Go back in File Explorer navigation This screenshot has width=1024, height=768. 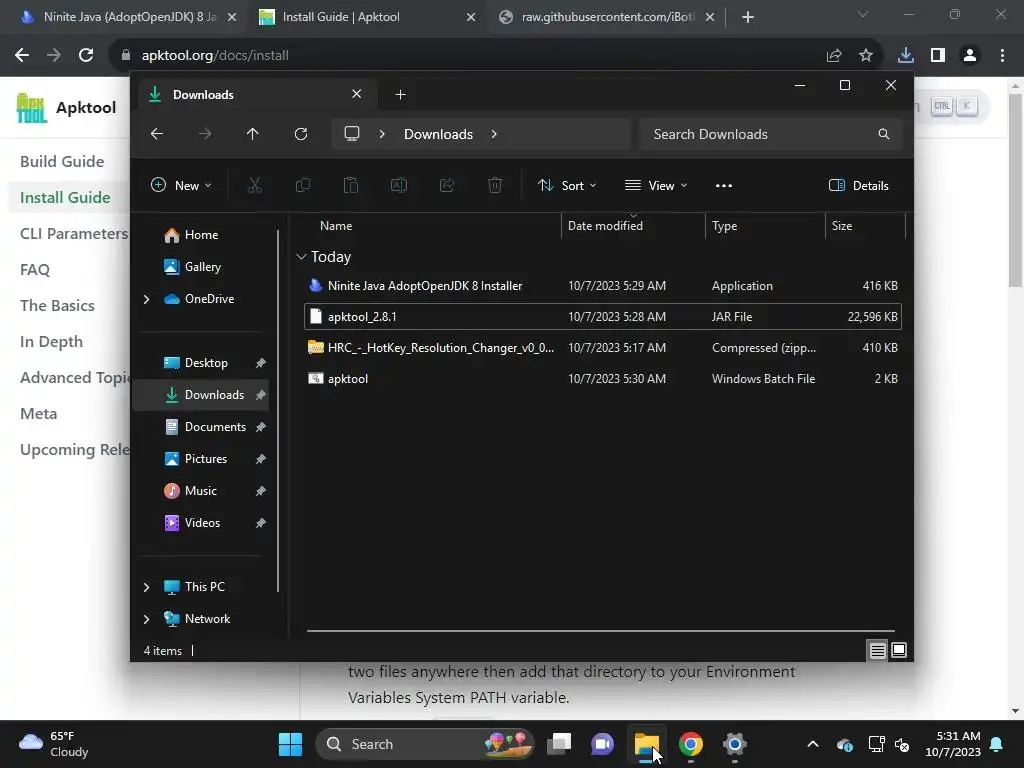coord(157,134)
